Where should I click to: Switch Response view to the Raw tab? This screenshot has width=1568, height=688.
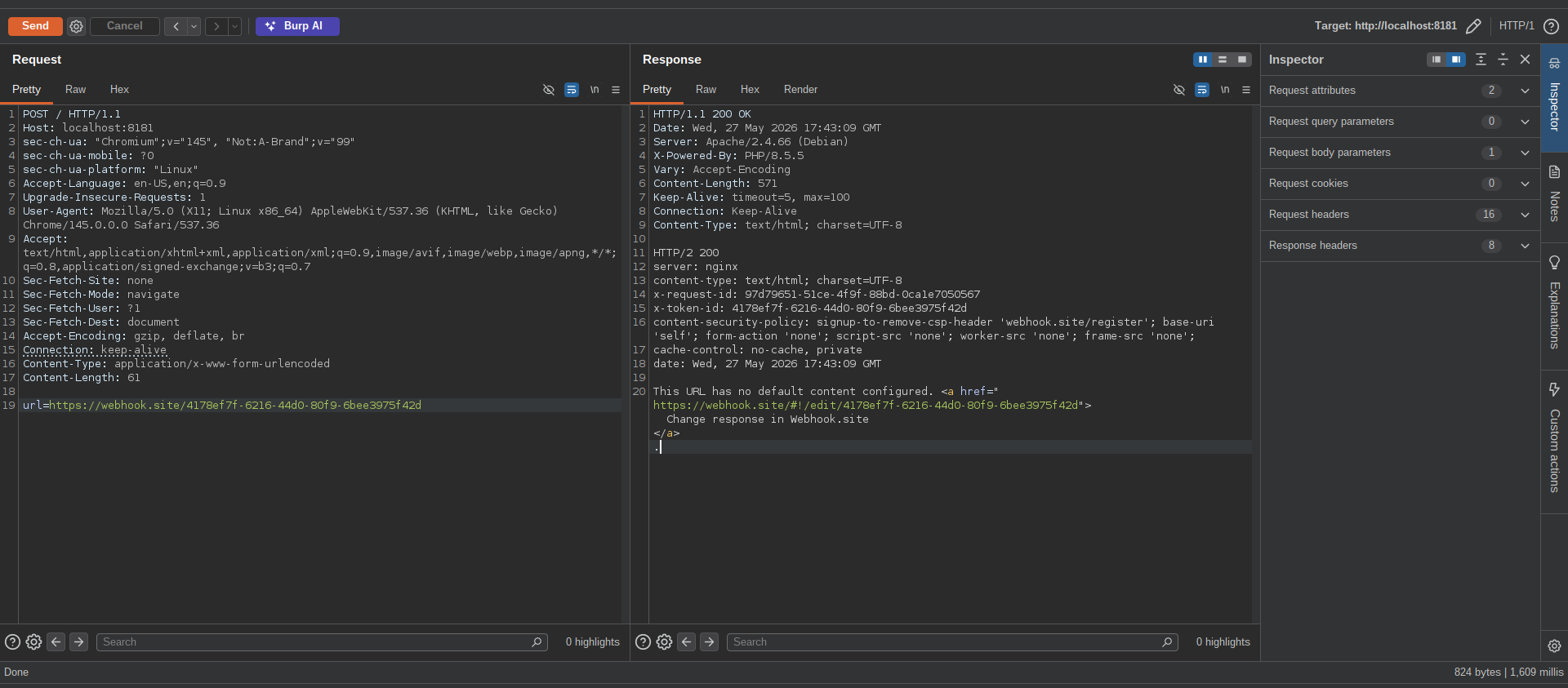coord(706,90)
